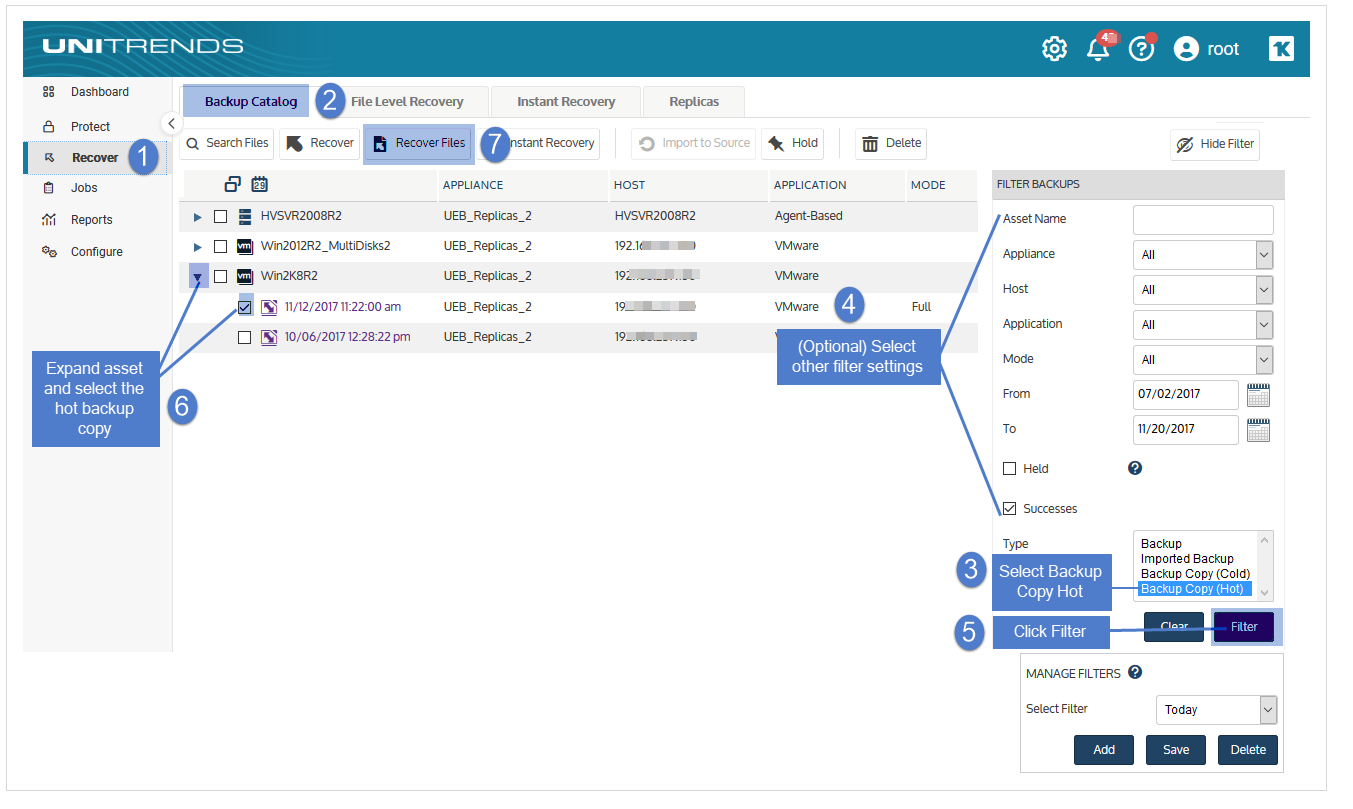Collapse the sidebar with the chevron arrow

171,123
